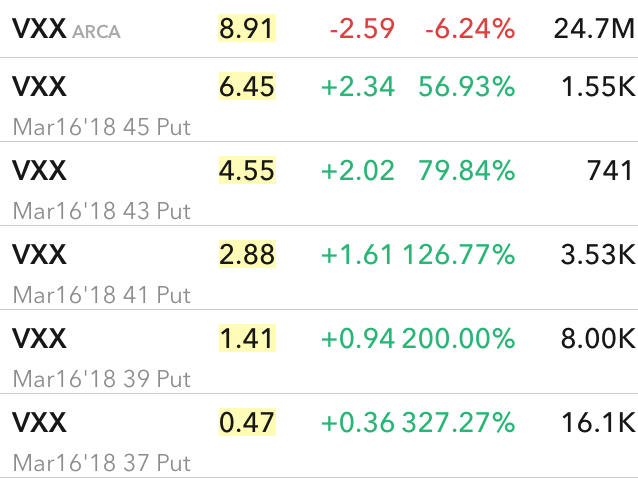
Task: Open VXX Mar16'18 43 Put contract
Action: 319,183
